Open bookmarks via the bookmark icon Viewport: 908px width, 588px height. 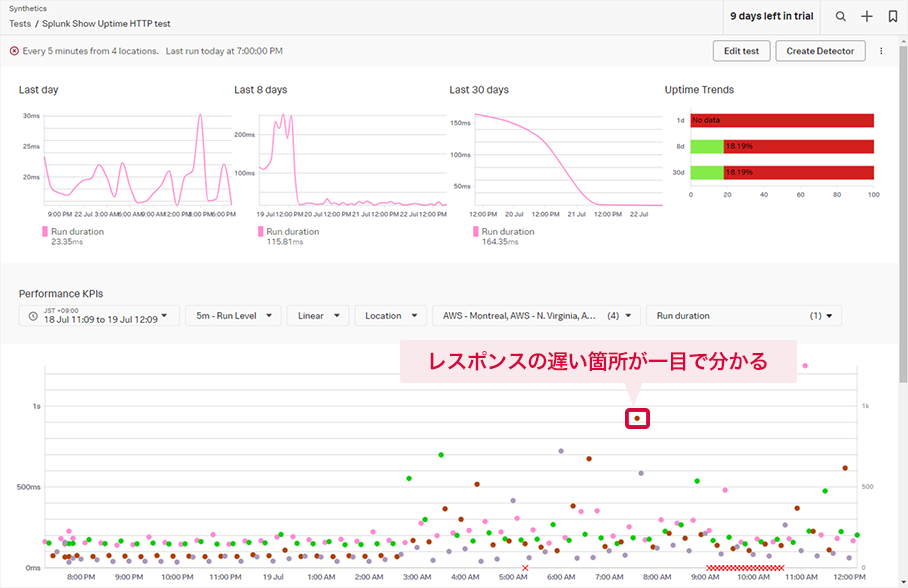click(x=892, y=17)
